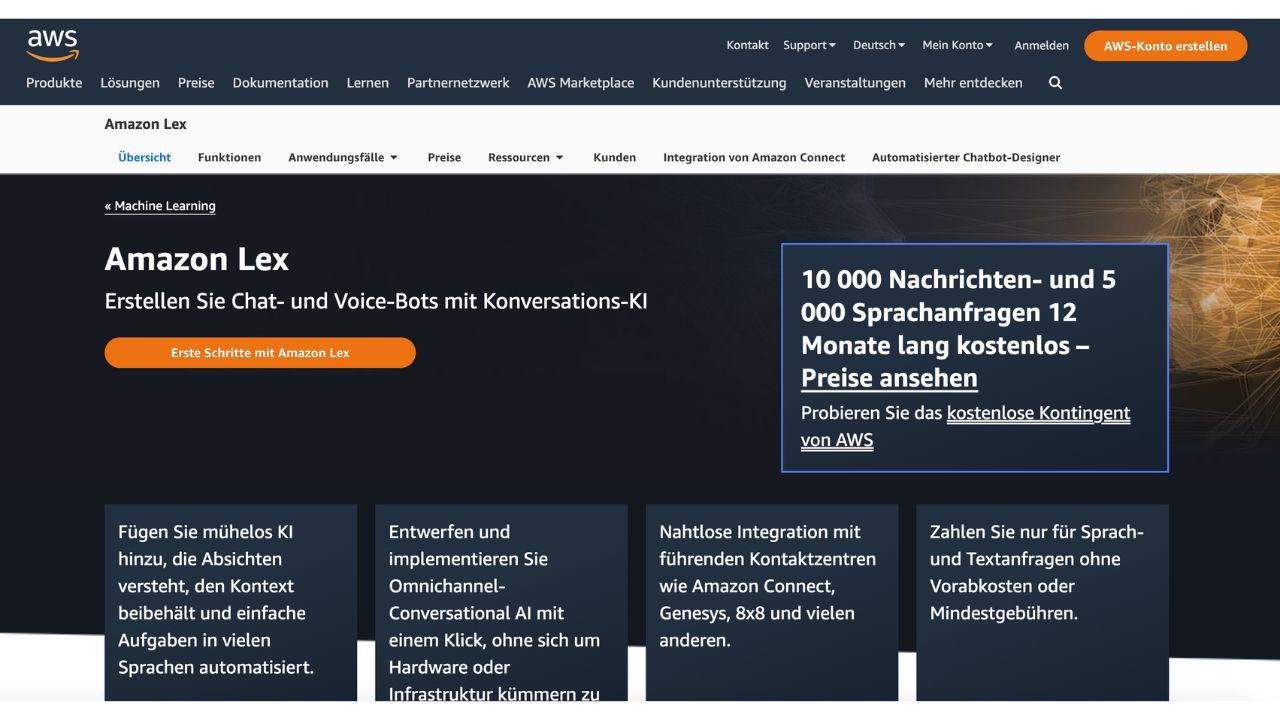Expand the Ressourcen menu
The width and height of the screenshot is (1280, 720).
525,157
